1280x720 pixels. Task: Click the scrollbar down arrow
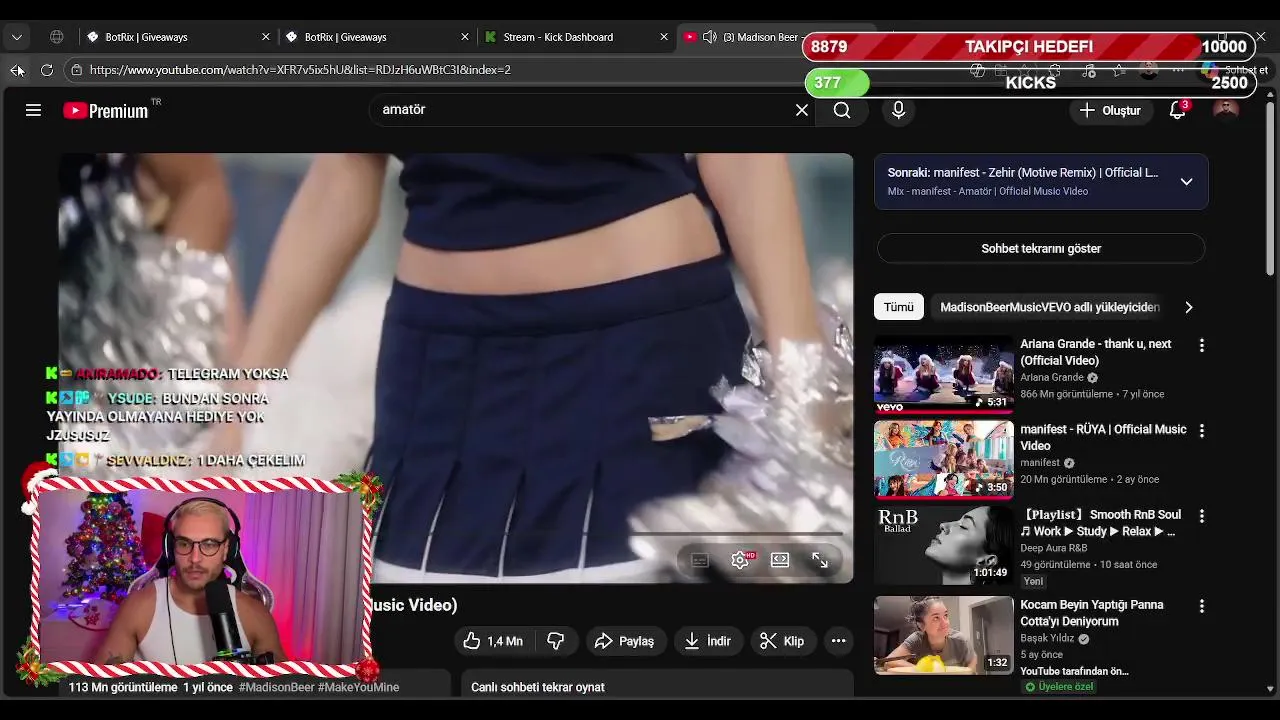[1270, 689]
